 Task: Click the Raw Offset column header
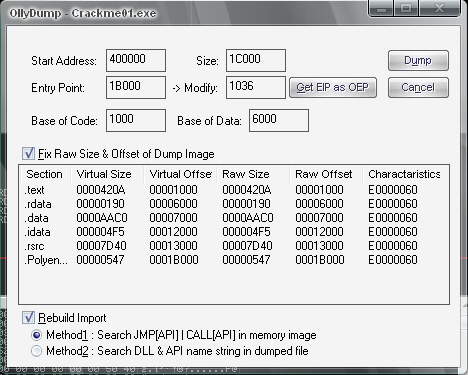click(x=326, y=174)
